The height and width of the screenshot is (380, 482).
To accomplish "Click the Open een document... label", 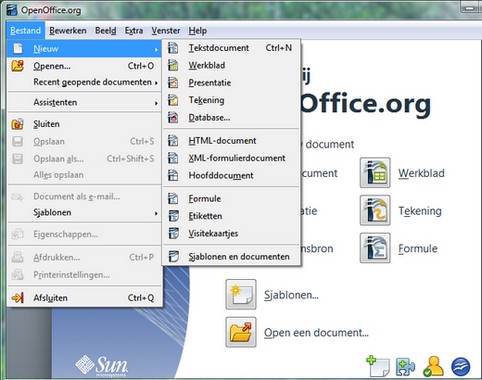I will coord(316,333).
